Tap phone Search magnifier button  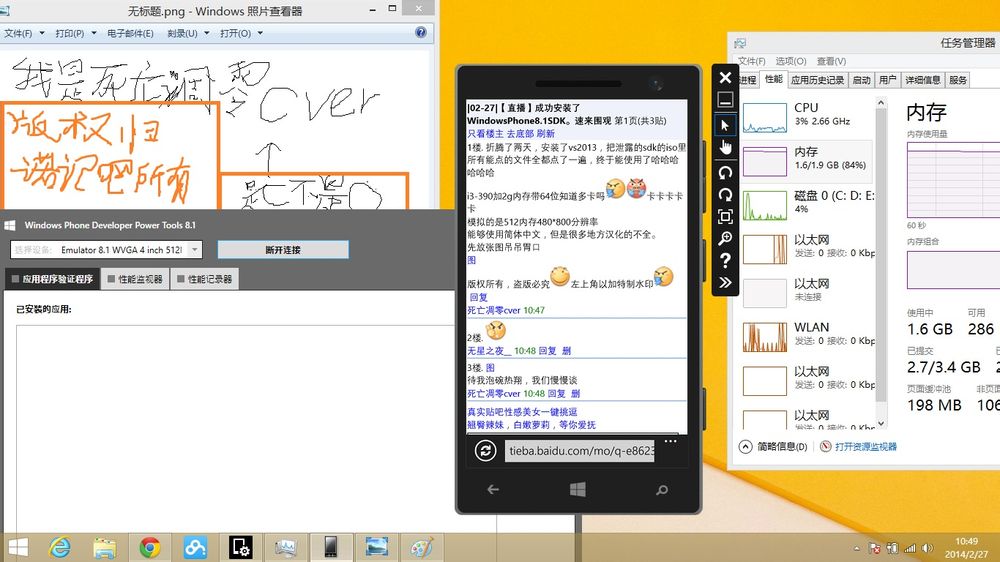coord(662,490)
